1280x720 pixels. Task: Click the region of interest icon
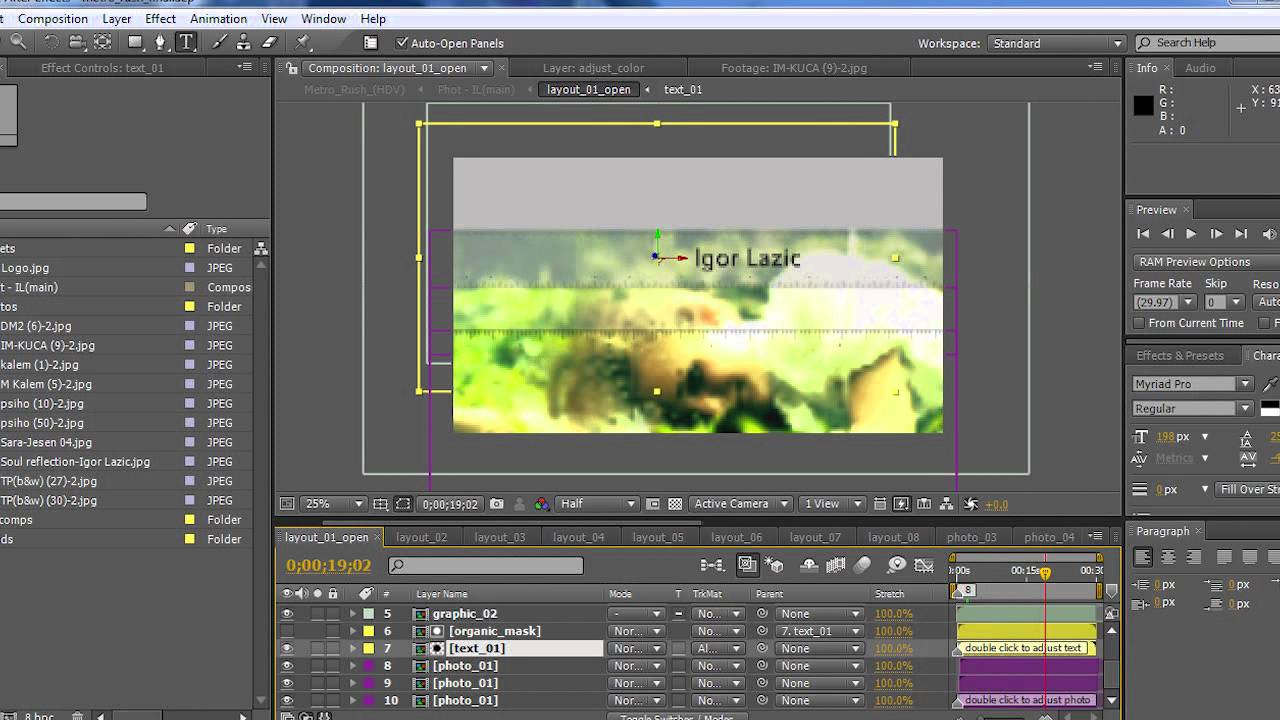point(653,504)
